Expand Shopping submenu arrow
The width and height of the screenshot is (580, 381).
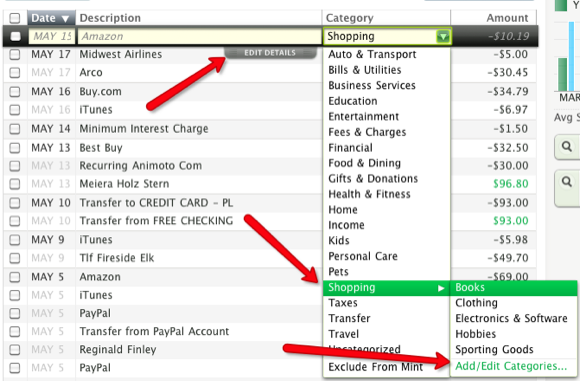pyautogui.click(x=441, y=288)
